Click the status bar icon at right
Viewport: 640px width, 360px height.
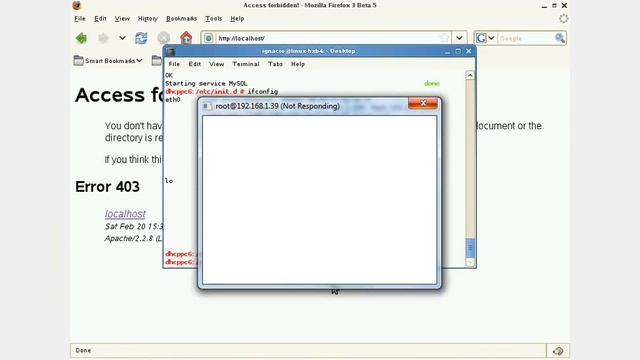[558, 351]
